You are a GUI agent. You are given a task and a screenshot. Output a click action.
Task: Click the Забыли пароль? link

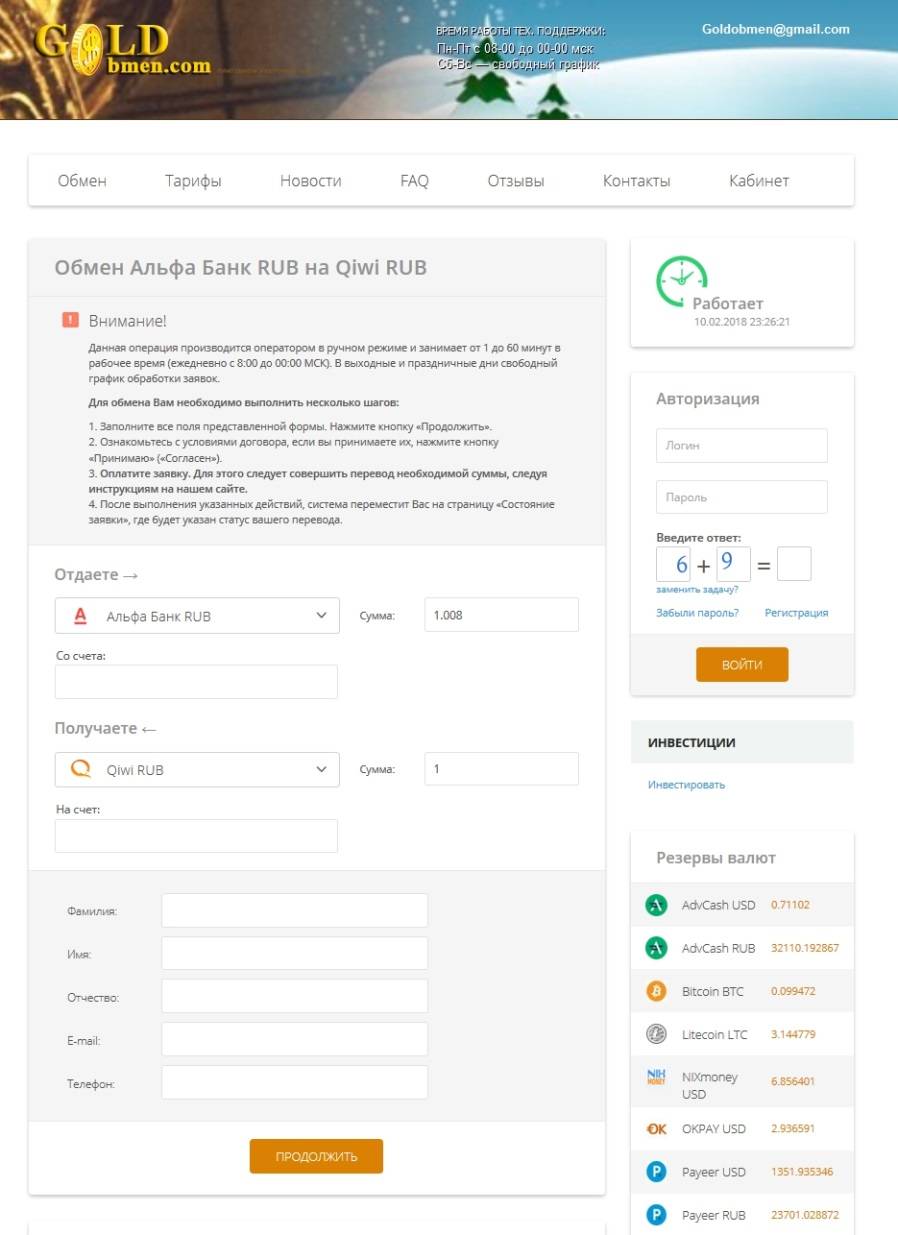pos(697,613)
